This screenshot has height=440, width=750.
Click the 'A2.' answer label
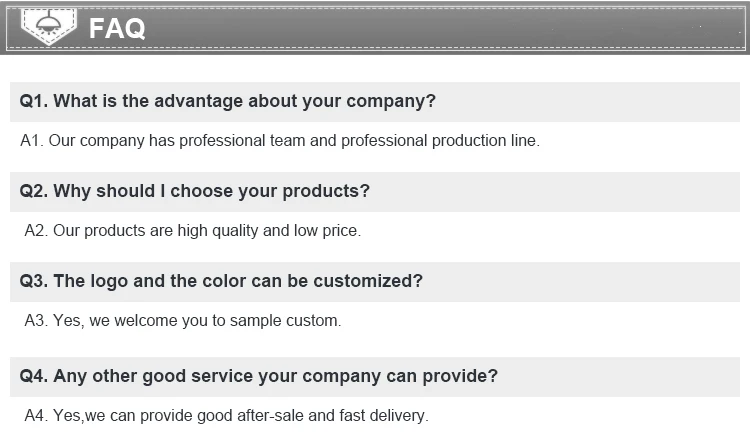pyautogui.click(x=36, y=231)
